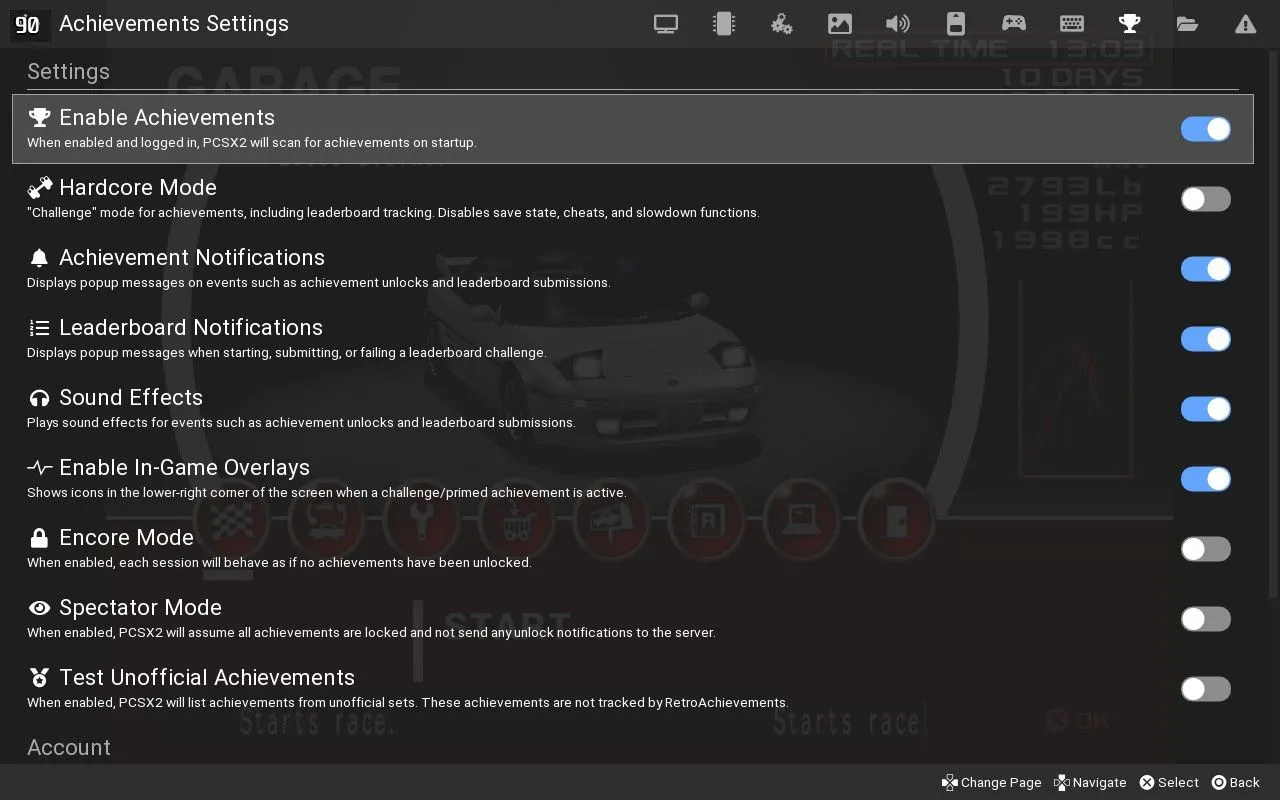The height and width of the screenshot is (800, 1280).
Task: Click headphones icon beside Sound Effects
Action: point(39,398)
